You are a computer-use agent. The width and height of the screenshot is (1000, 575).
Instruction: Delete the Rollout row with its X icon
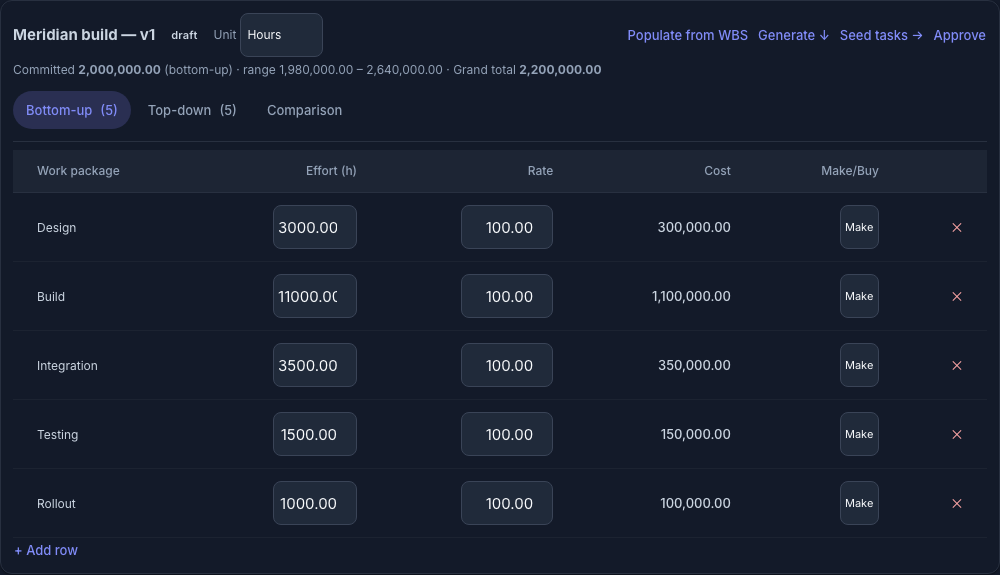(957, 504)
